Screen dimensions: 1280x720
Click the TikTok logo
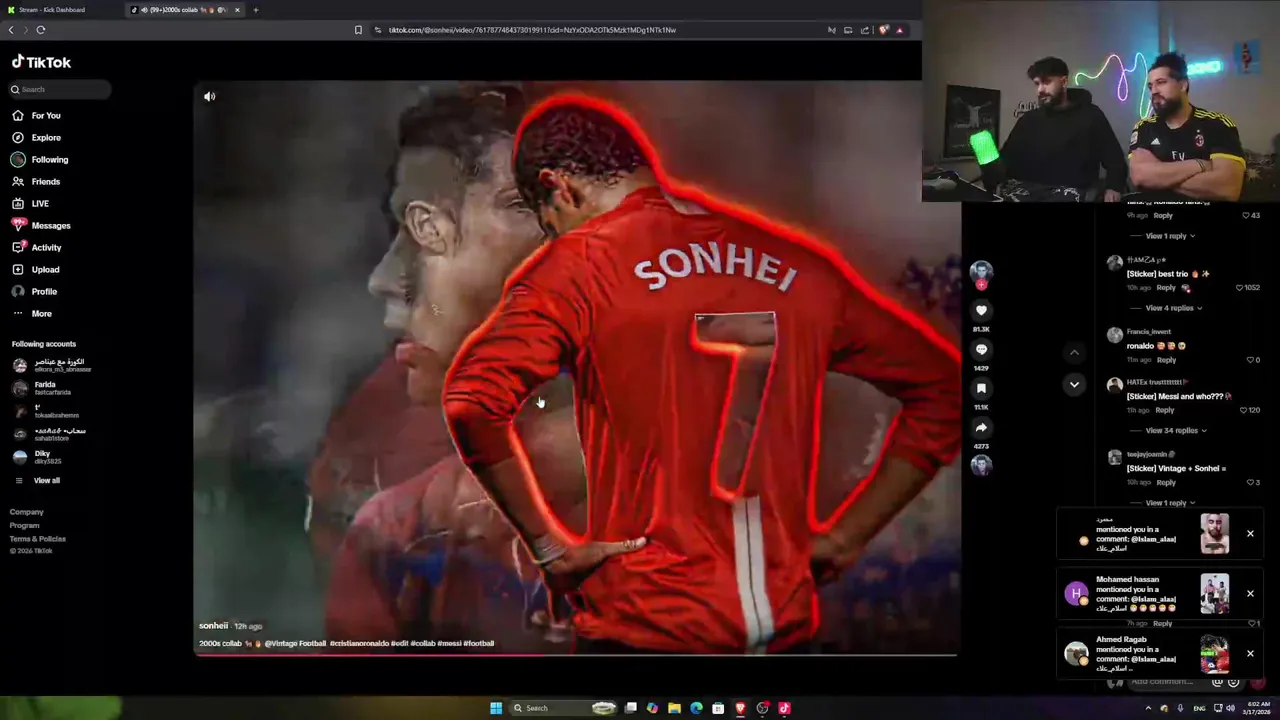(x=41, y=62)
